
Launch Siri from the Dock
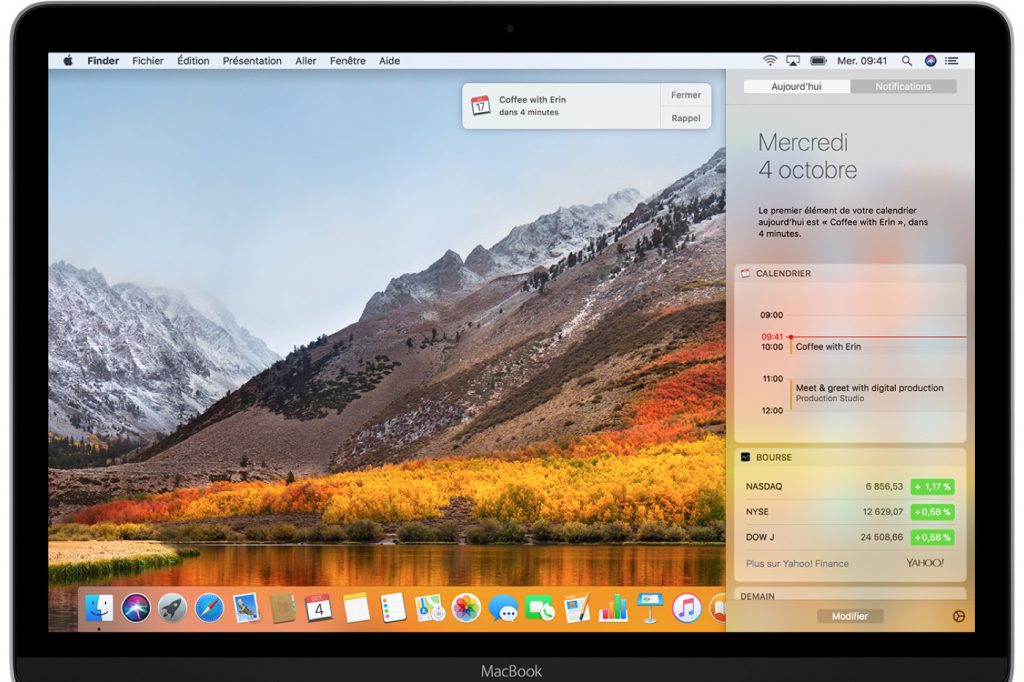136,608
